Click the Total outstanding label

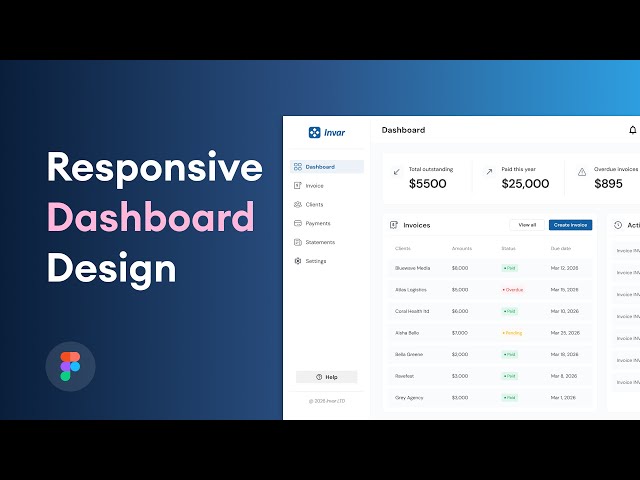(x=431, y=169)
